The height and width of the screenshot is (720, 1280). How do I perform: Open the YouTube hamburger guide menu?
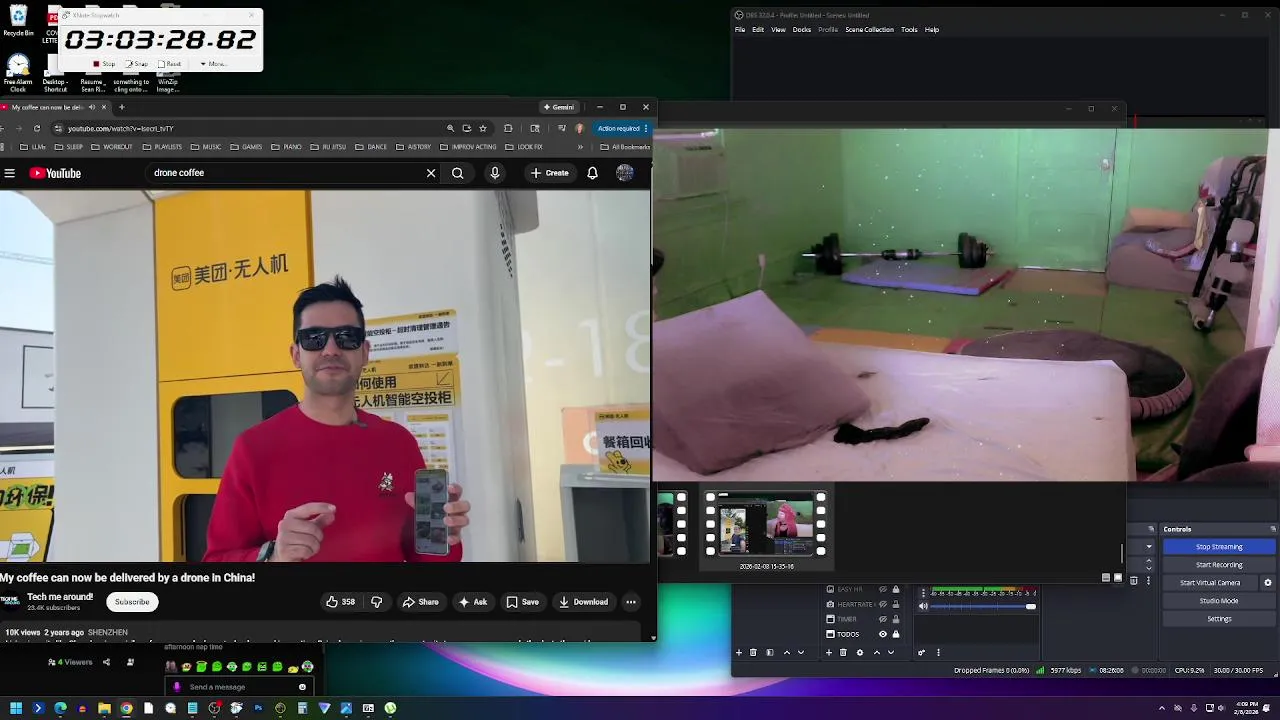tap(9, 173)
